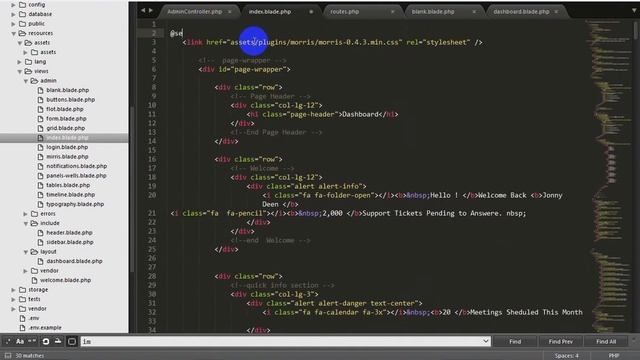Click the file icon for morris.blade.php
This screenshot has width=640, height=360.
(x=40, y=157)
